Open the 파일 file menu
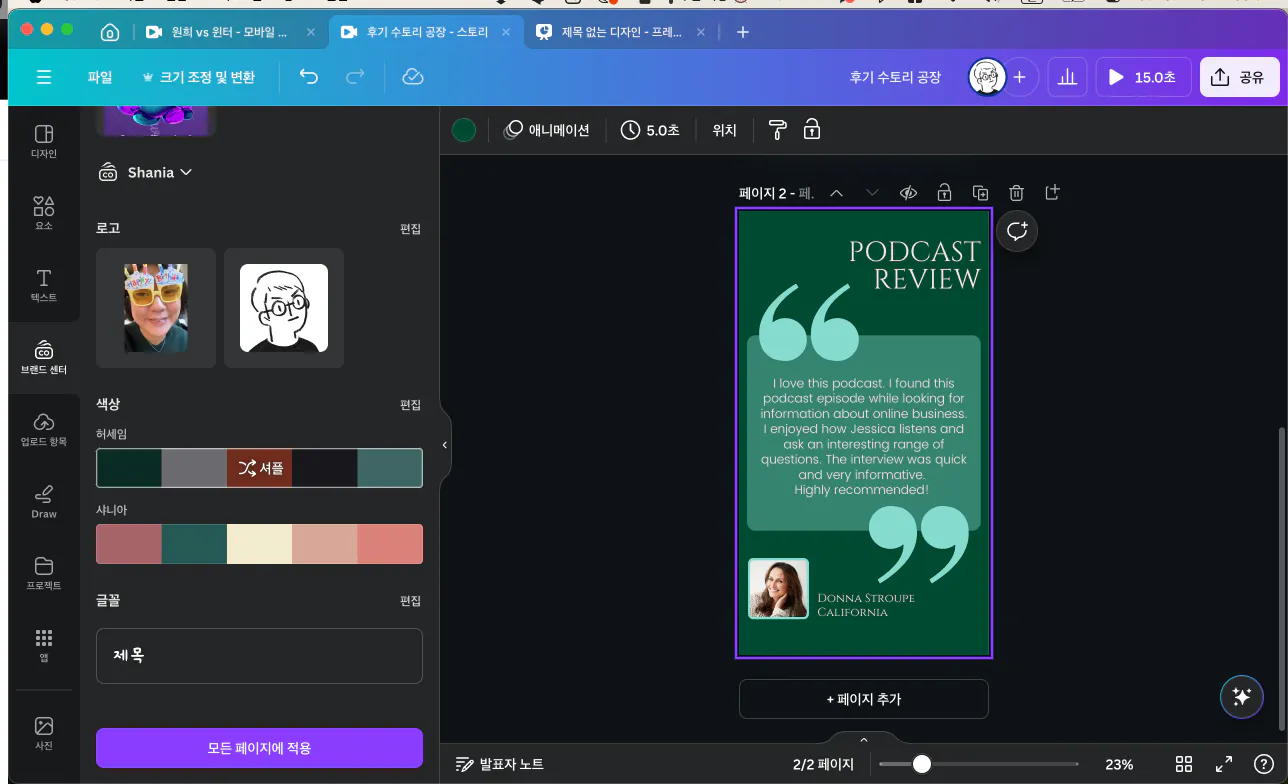 pos(100,77)
